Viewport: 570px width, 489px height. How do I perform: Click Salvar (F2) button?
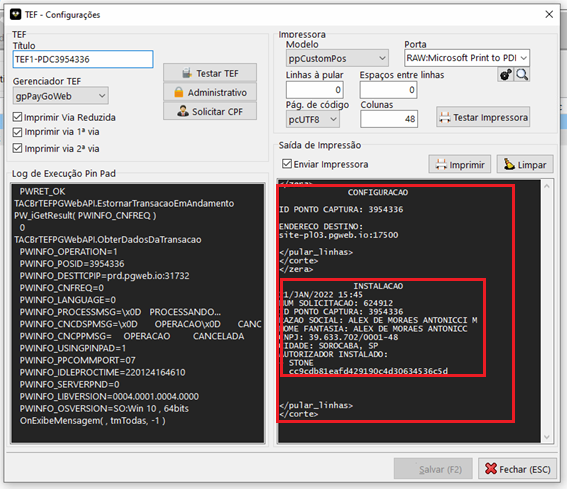[x=433, y=469]
